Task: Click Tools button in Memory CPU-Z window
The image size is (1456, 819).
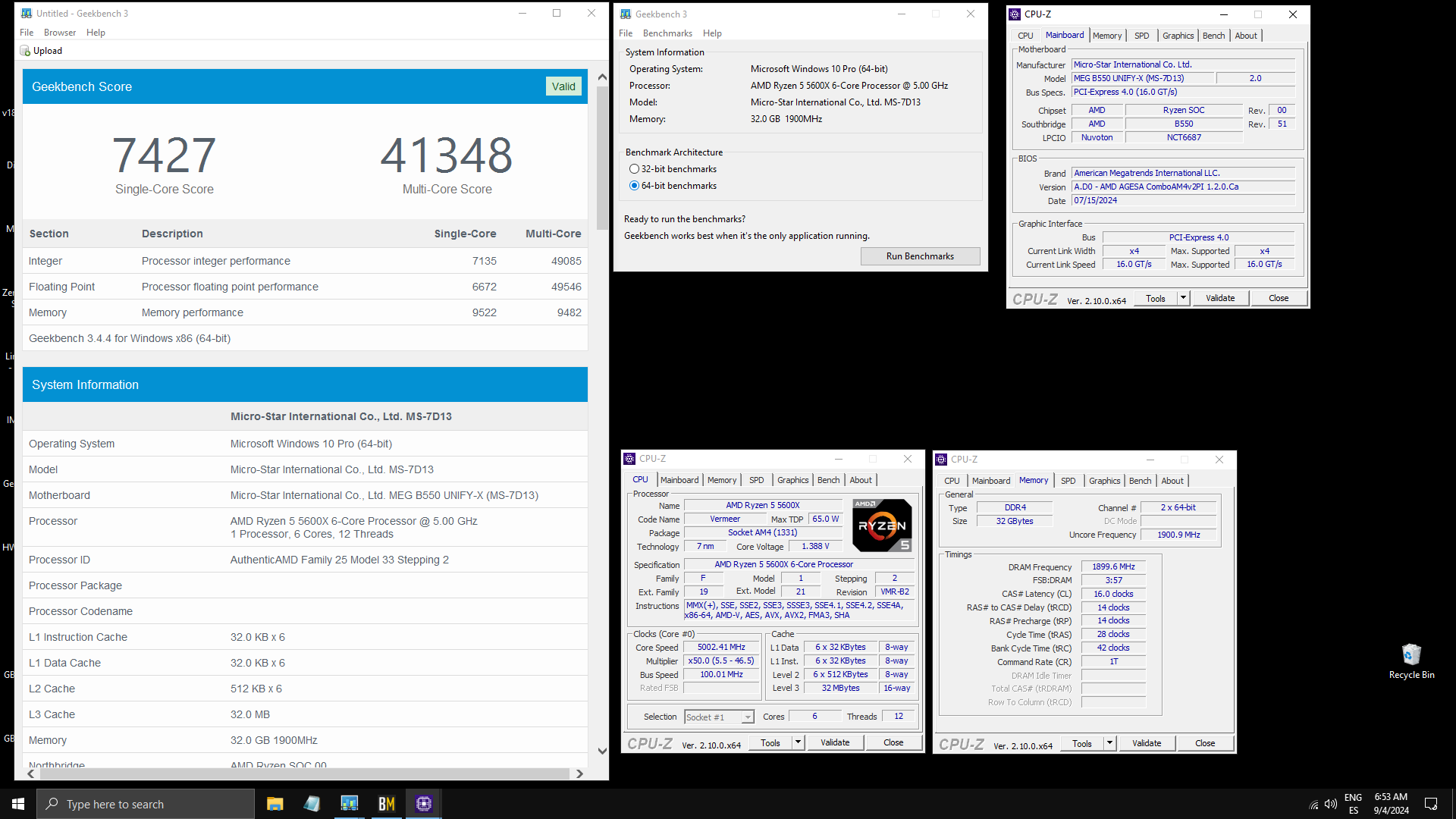Action: click(x=1082, y=743)
